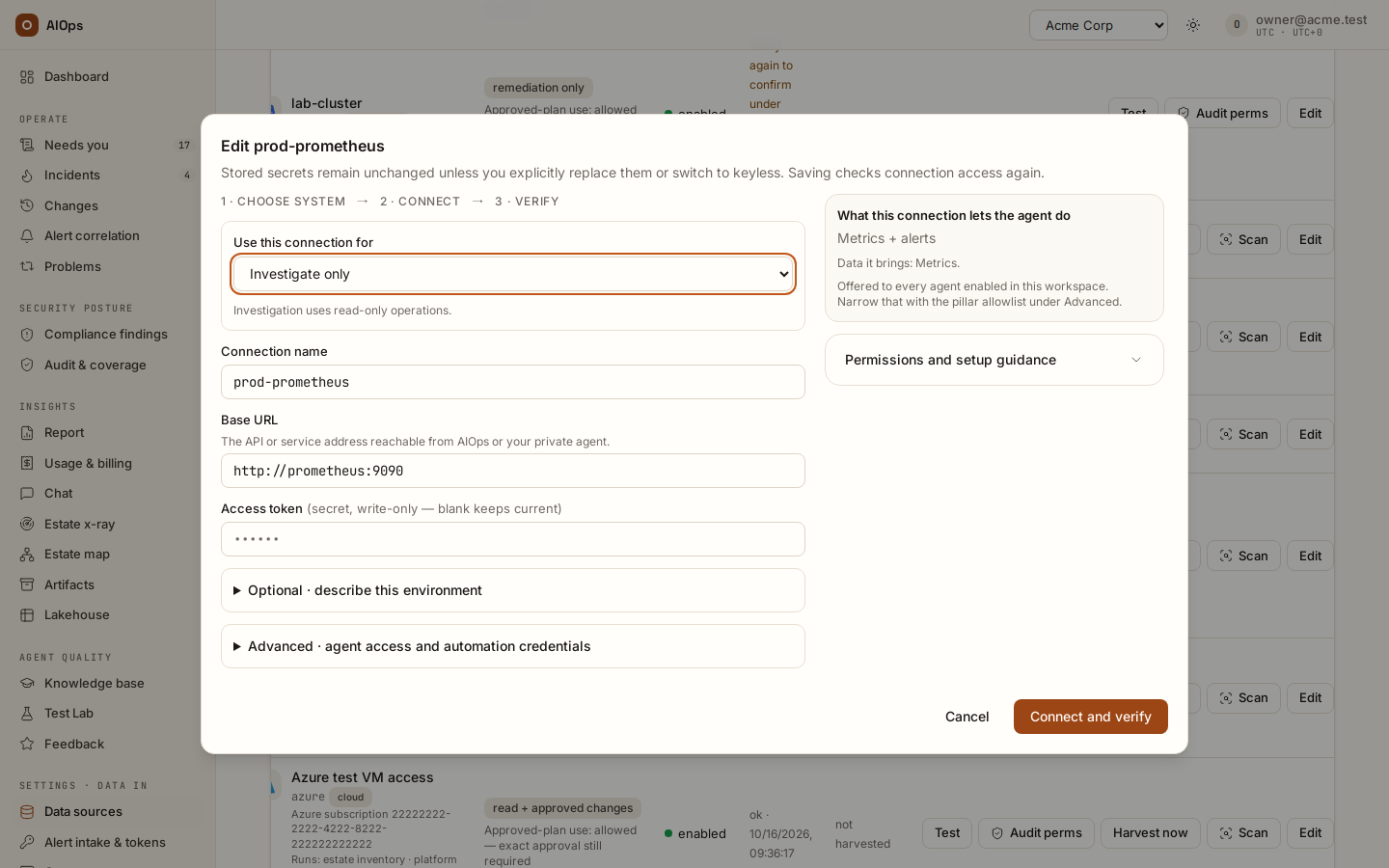The width and height of the screenshot is (1389, 868).
Task: Expand Optional describe this environment section
Action: tap(513, 590)
